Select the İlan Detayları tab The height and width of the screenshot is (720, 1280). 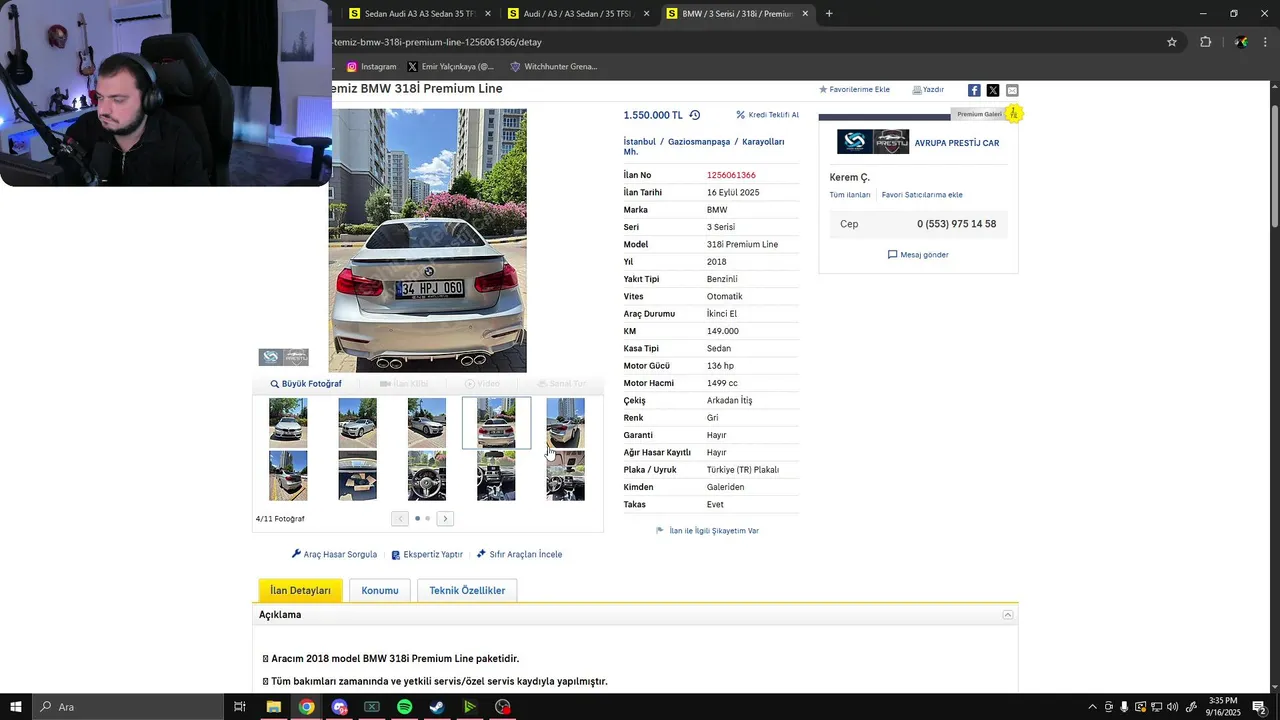[x=300, y=590]
